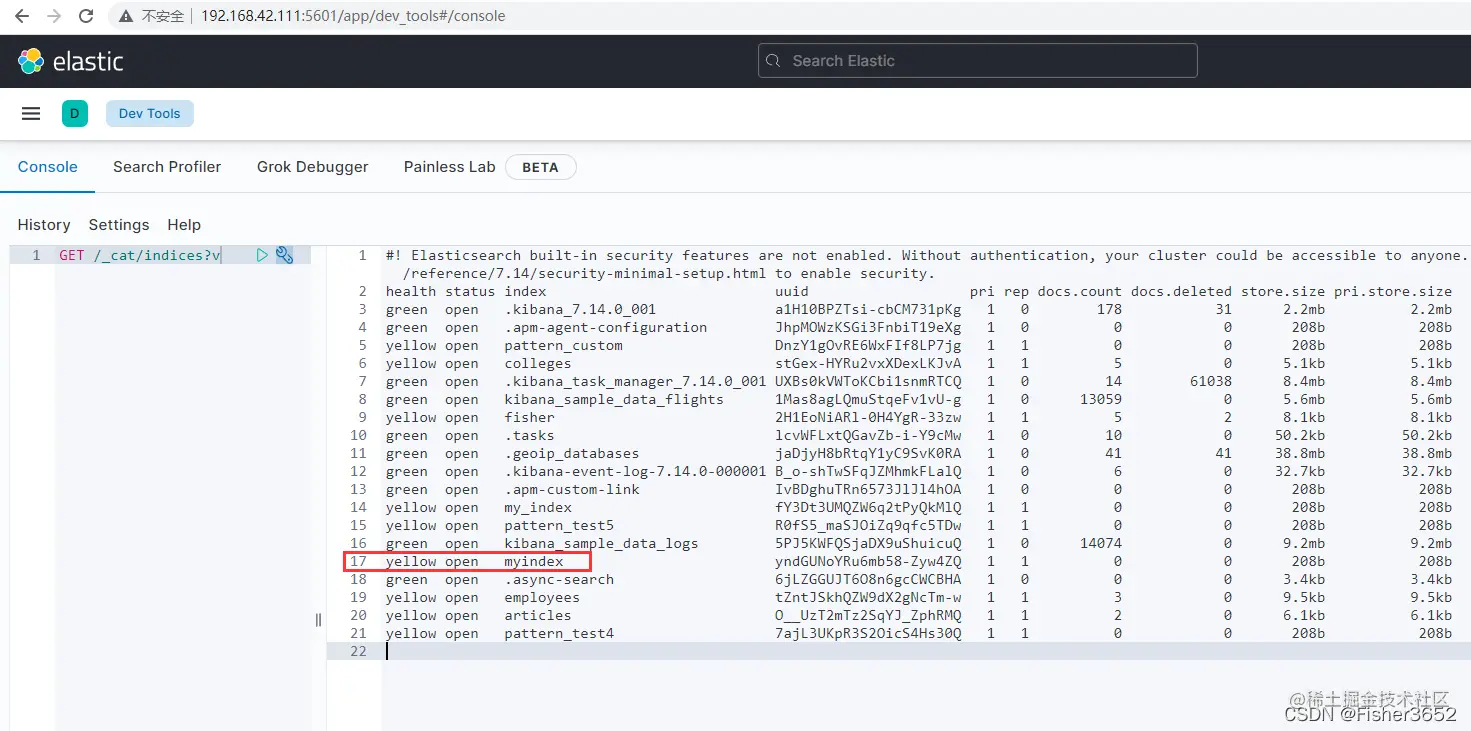
Task: Click the insecure warning triangle icon
Action: click(126, 16)
